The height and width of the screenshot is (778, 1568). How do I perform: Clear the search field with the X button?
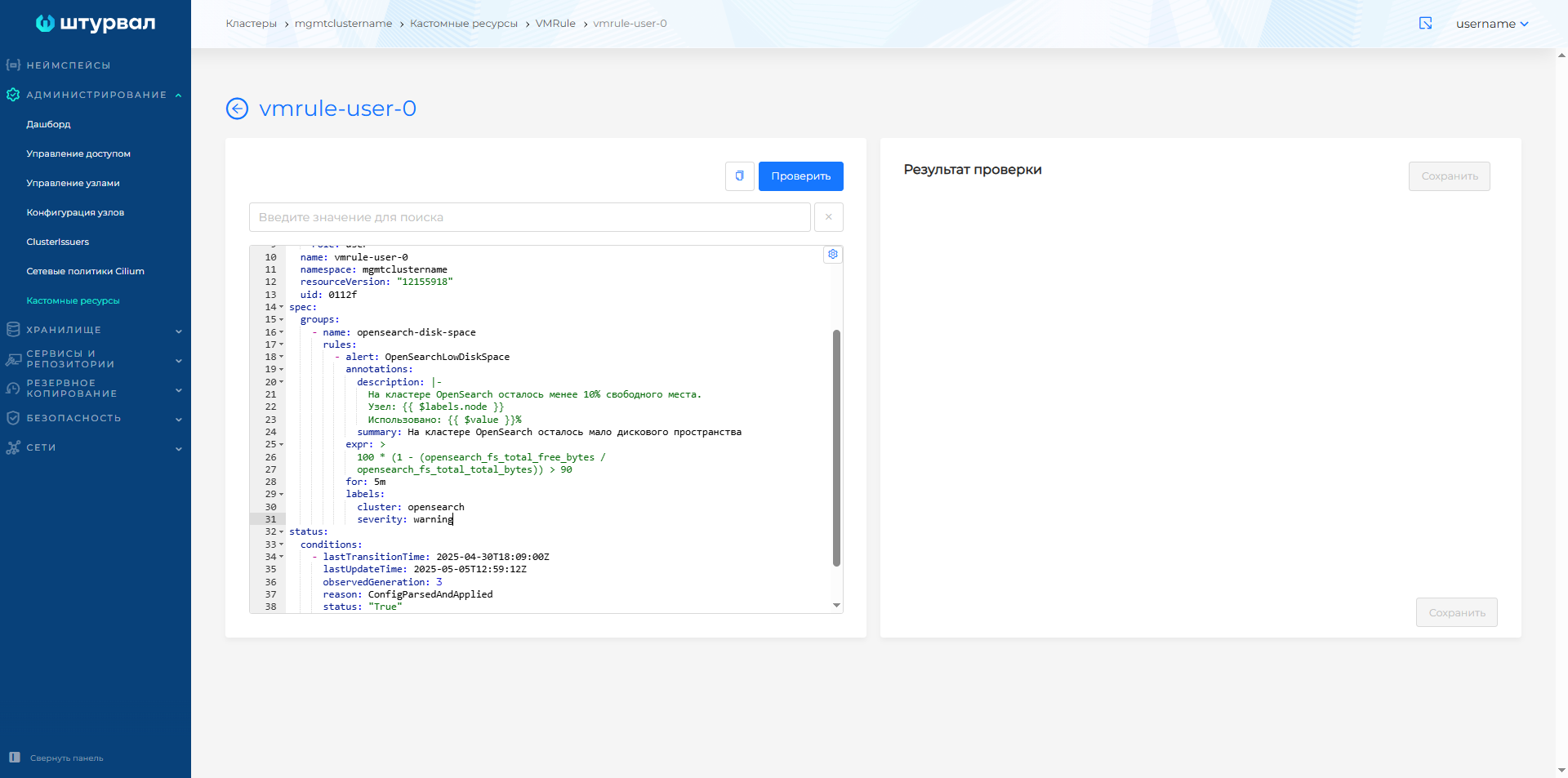point(829,217)
